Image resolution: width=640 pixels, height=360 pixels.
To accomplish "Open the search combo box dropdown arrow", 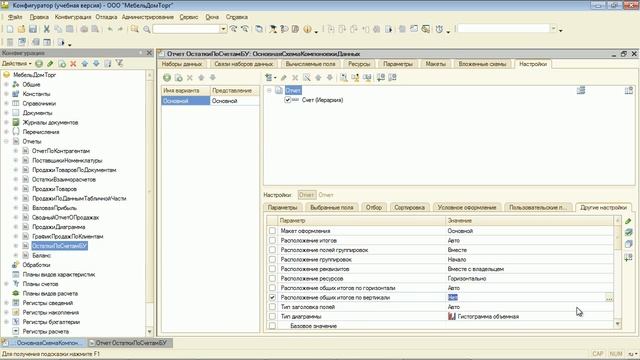I will [223, 29].
